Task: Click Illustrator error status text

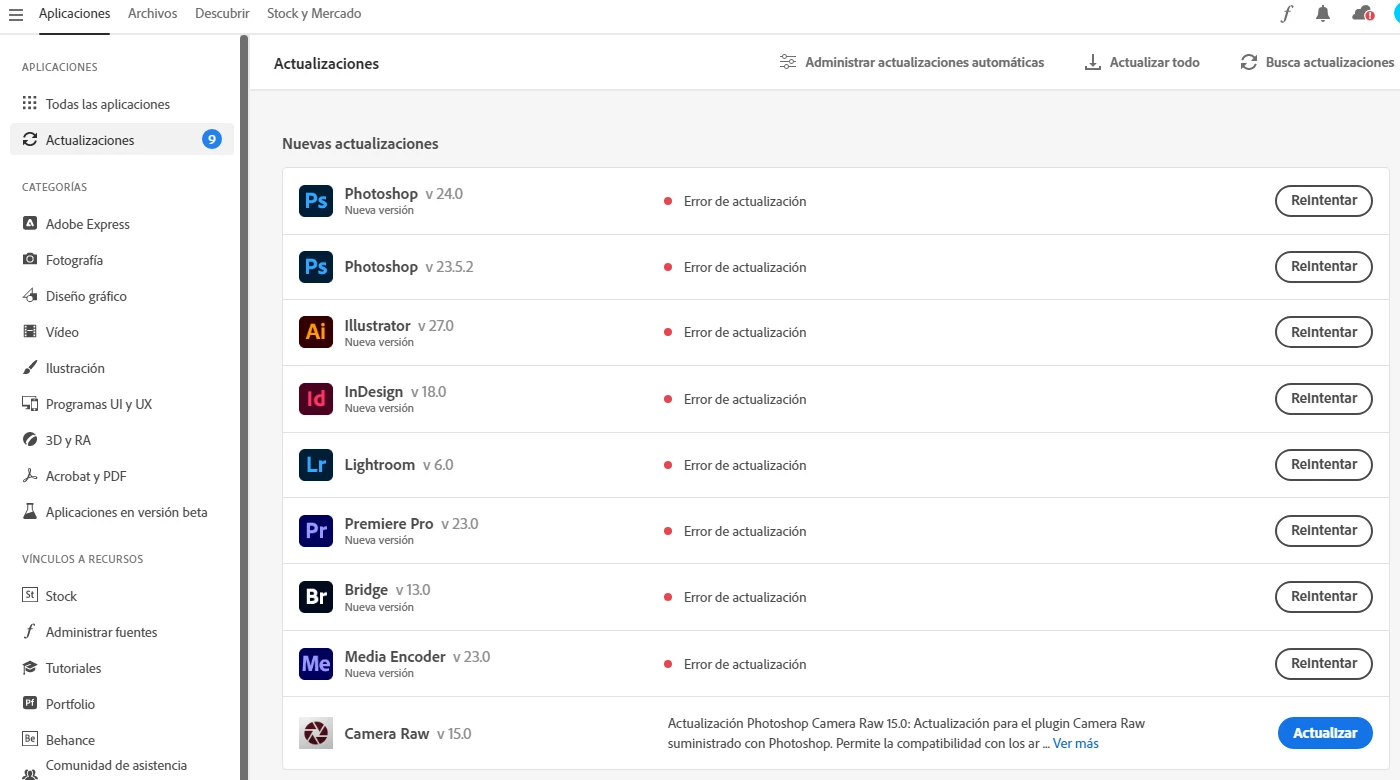Action: (745, 332)
